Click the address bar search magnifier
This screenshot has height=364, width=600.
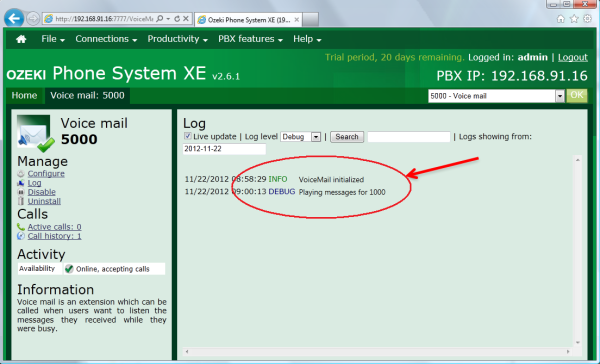click(x=160, y=18)
